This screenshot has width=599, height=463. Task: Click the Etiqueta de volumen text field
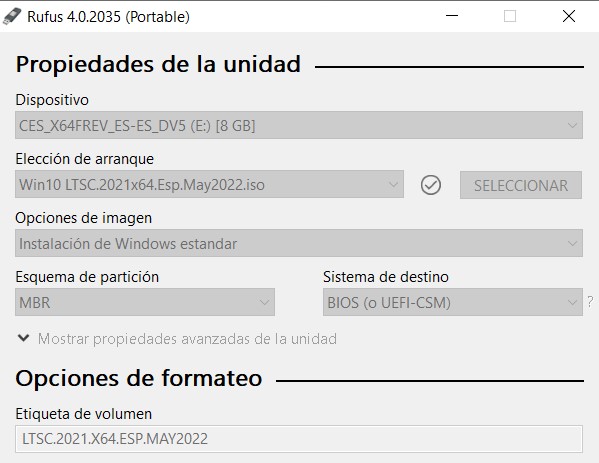tap(299, 439)
